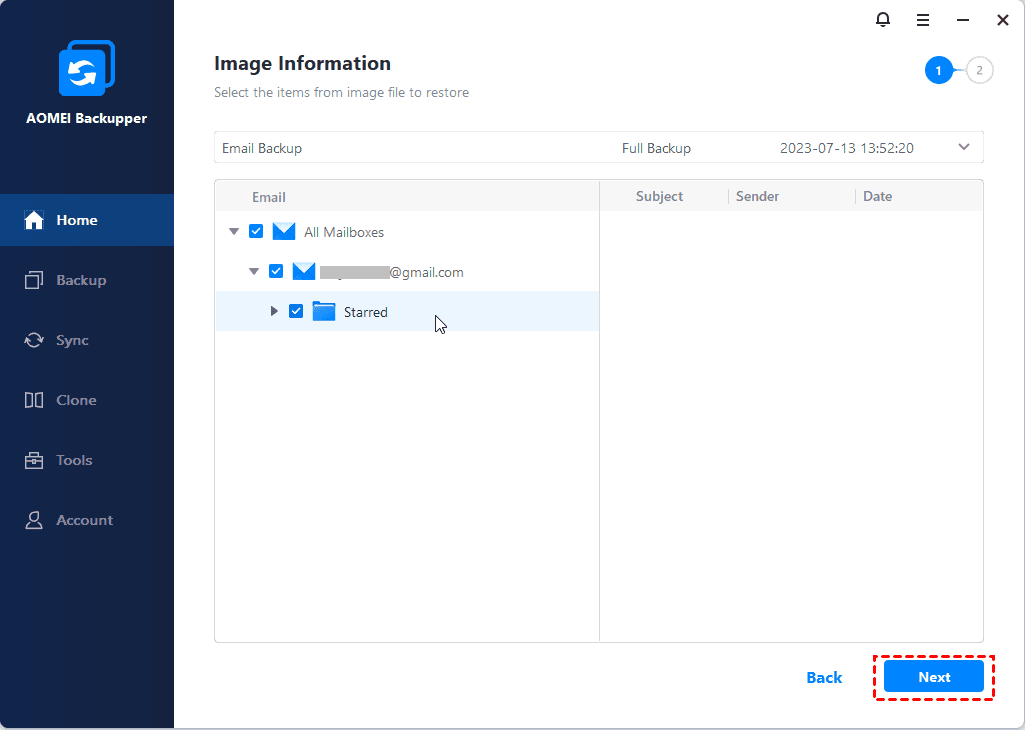Select the All Mailboxes label
Viewport: 1025px width, 730px height.
[x=344, y=232]
